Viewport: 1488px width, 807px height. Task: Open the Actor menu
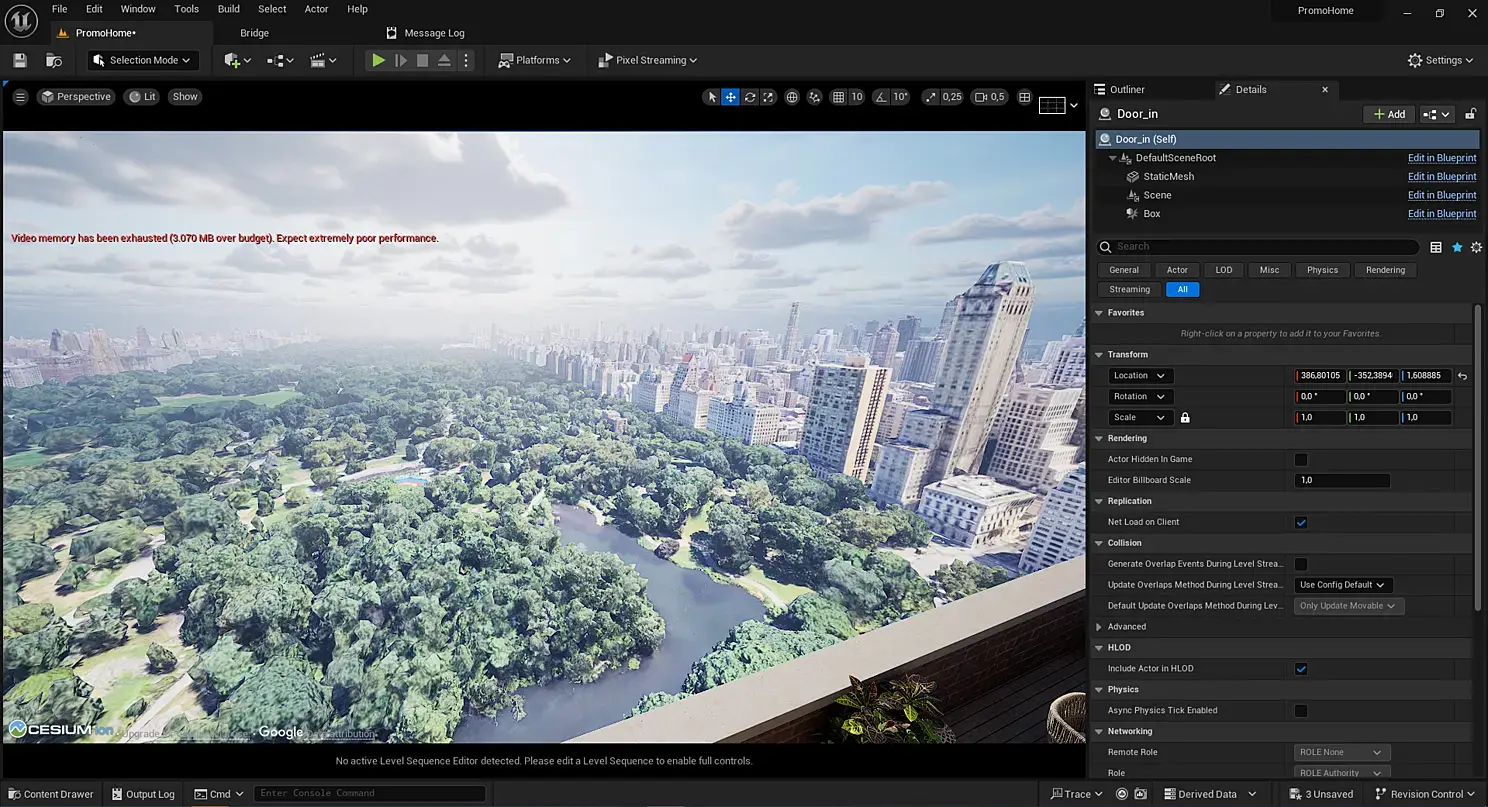click(316, 9)
